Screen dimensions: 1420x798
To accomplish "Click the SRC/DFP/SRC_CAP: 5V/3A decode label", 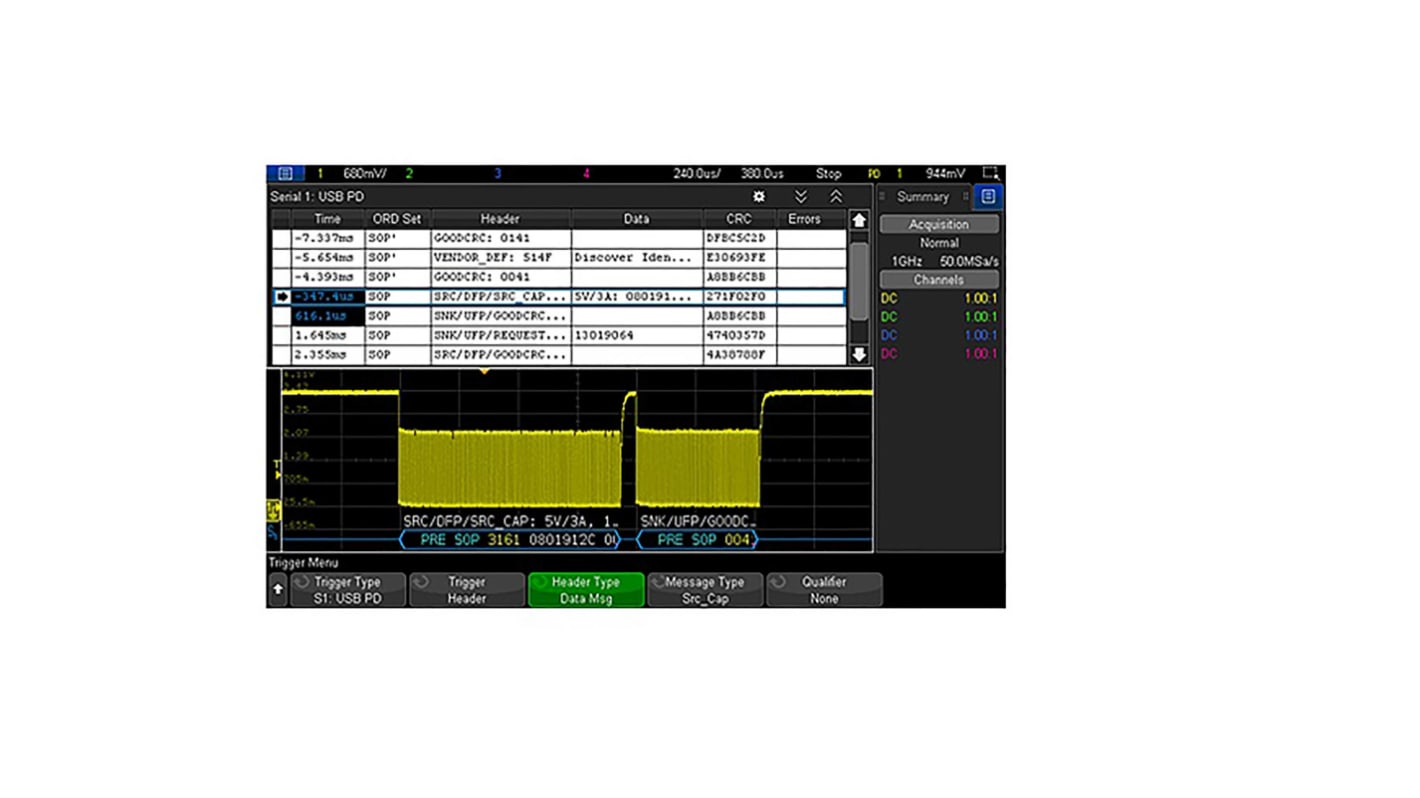I will click(x=511, y=521).
